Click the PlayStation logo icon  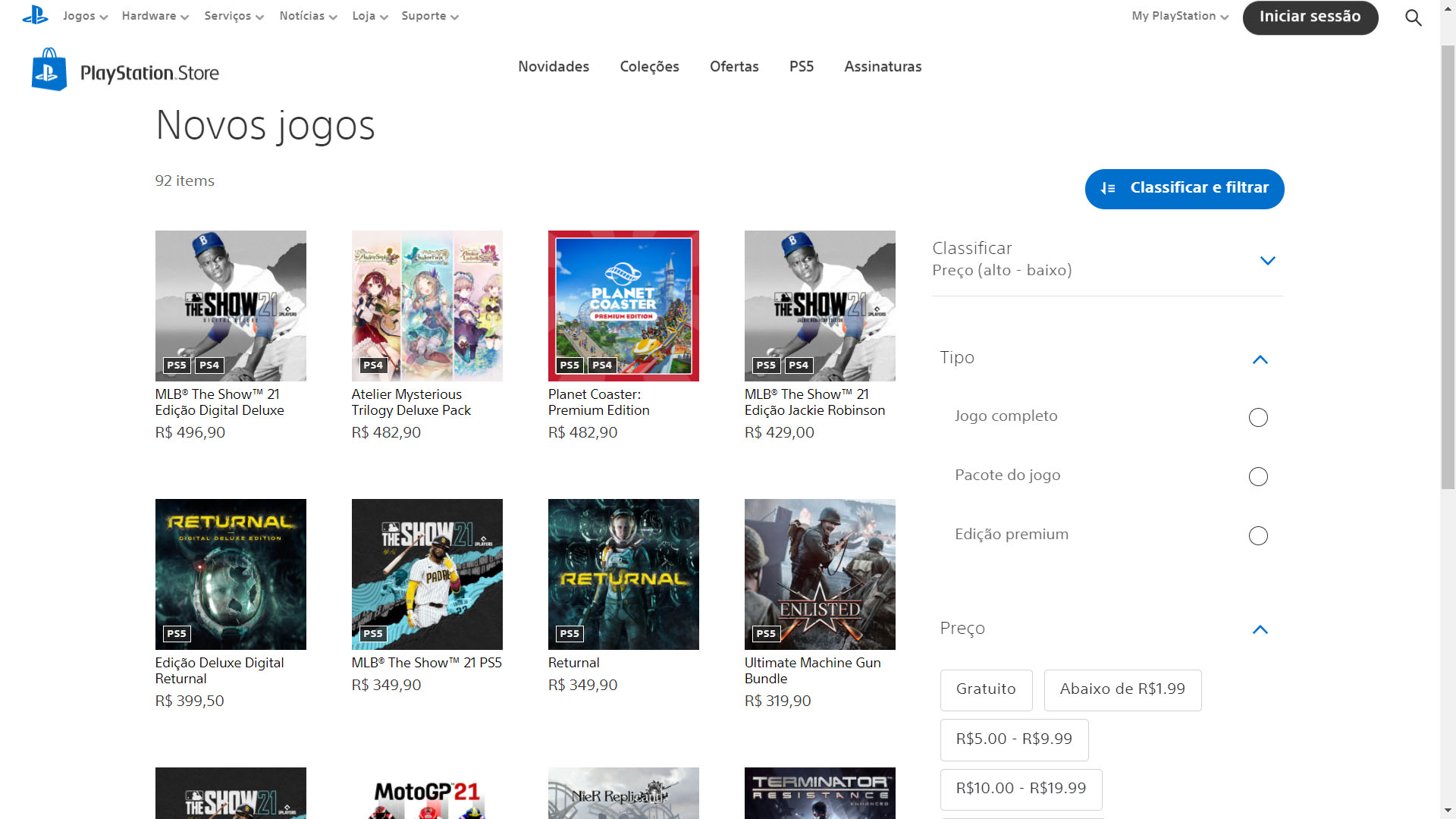point(35,15)
